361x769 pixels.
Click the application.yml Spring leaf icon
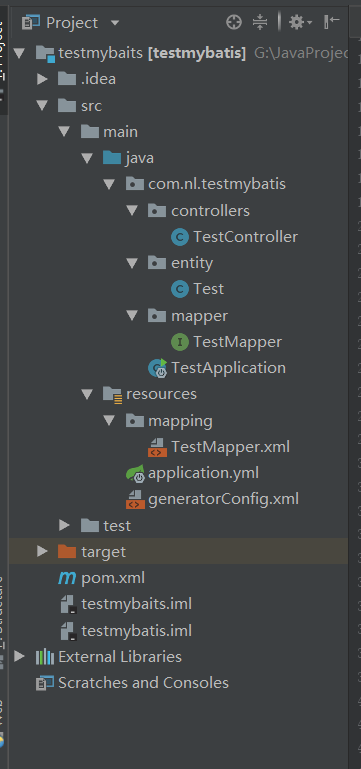135,473
